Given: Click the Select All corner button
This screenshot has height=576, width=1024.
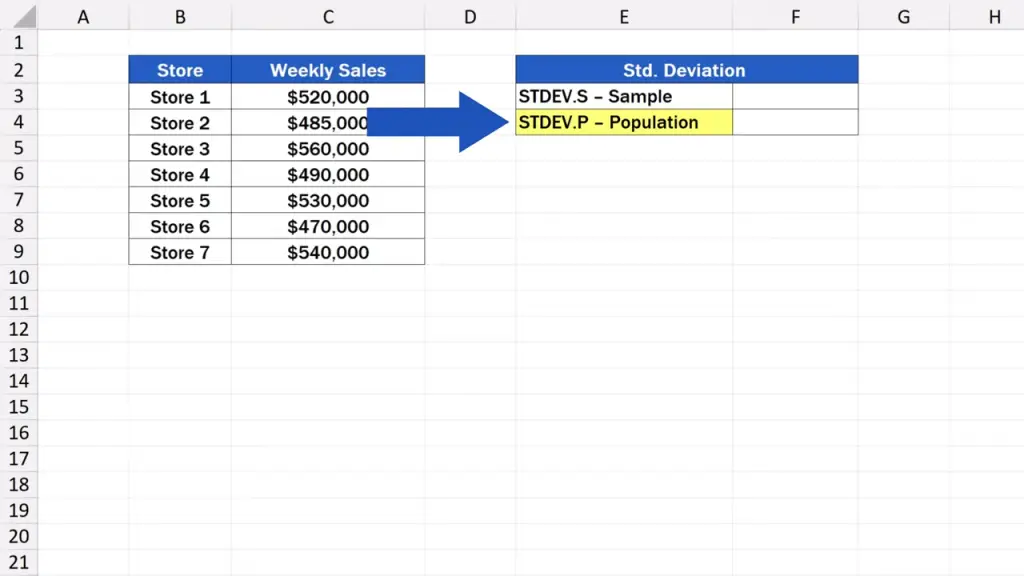Looking at the screenshot, I should click(x=18, y=17).
